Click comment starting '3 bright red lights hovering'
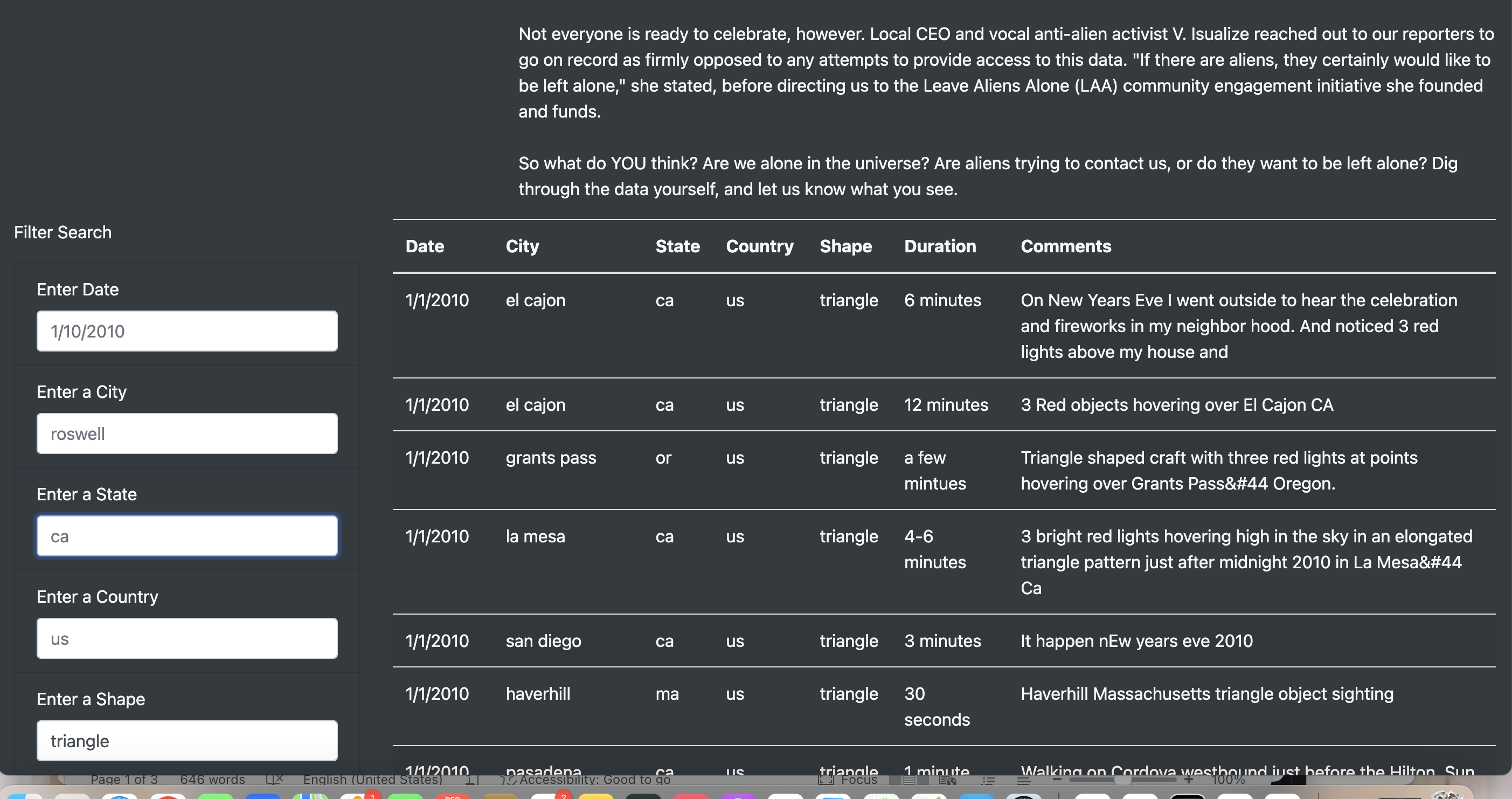The image size is (1512, 799). coord(1247,562)
